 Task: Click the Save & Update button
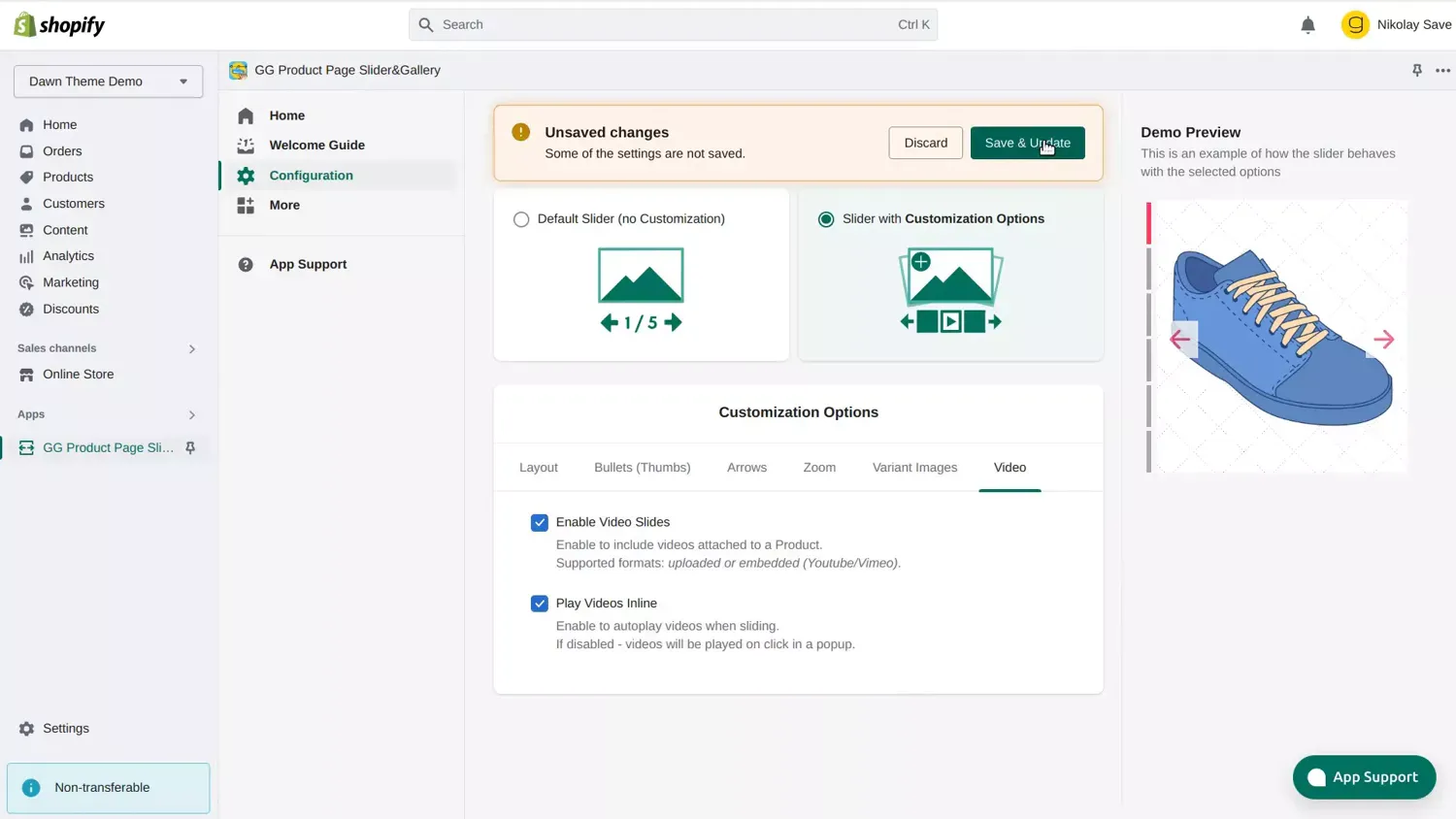tap(1027, 142)
